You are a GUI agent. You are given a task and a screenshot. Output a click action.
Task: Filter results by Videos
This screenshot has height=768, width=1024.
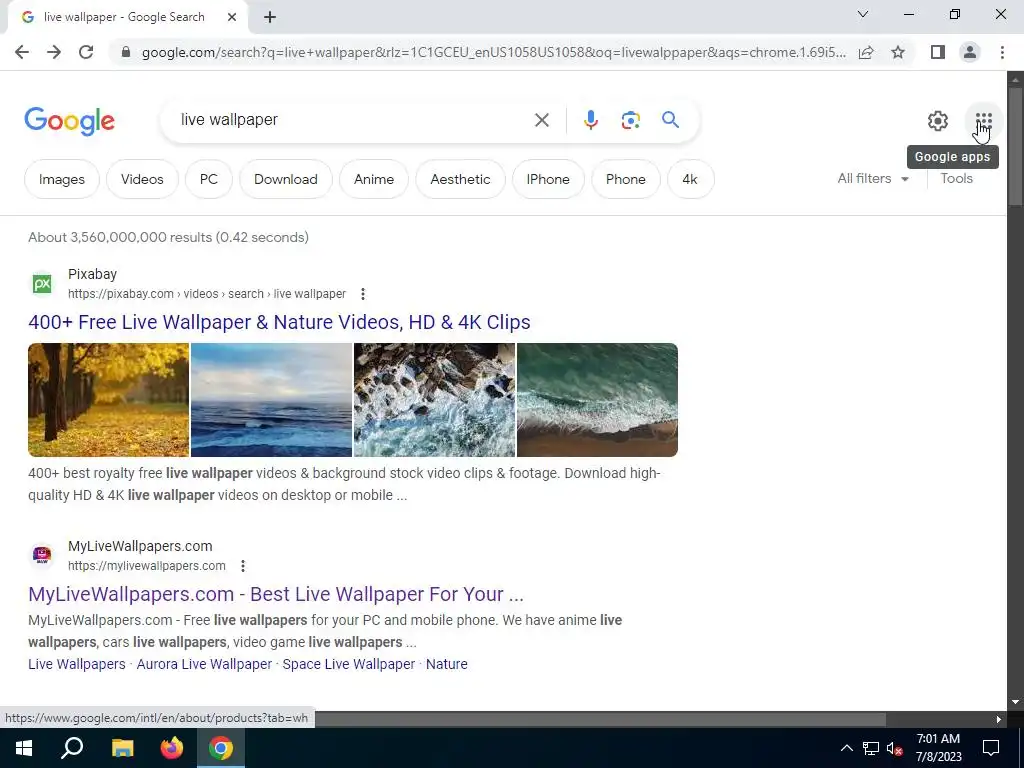pyautogui.click(x=142, y=179)
